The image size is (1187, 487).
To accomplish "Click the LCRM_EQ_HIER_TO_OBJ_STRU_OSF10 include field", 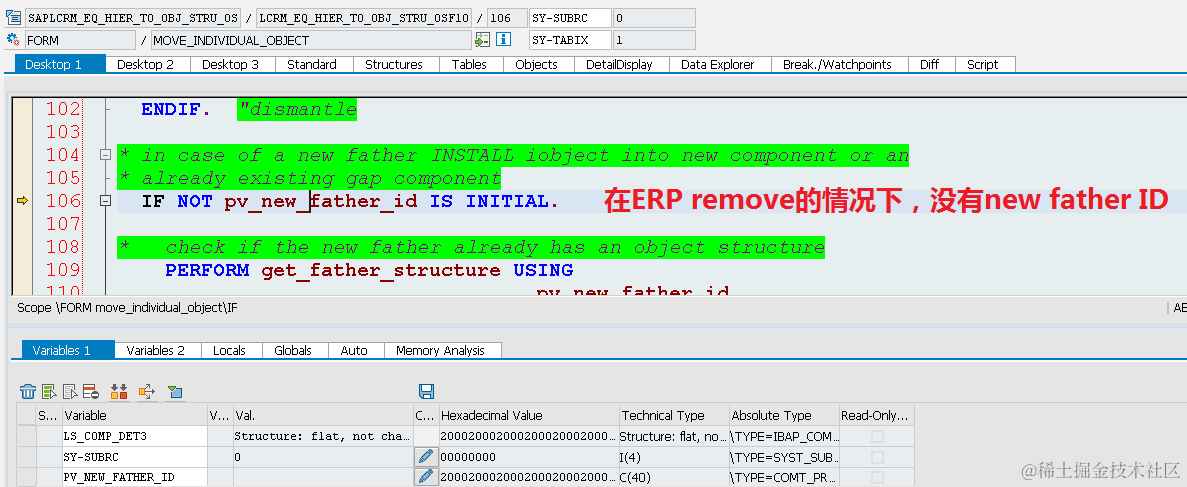I will (x=364, y=17).
